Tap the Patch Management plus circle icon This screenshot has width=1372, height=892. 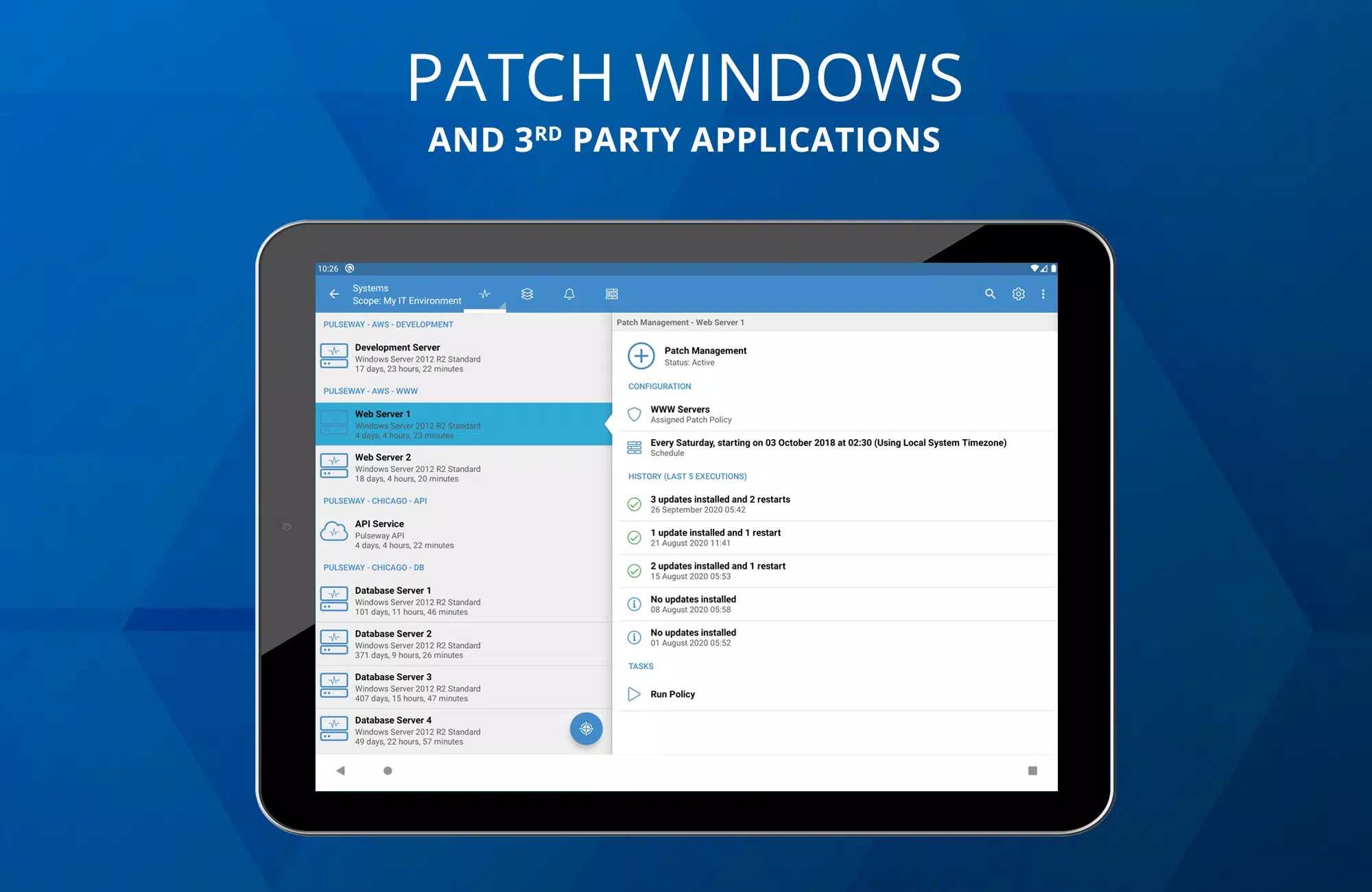(641, 356)
